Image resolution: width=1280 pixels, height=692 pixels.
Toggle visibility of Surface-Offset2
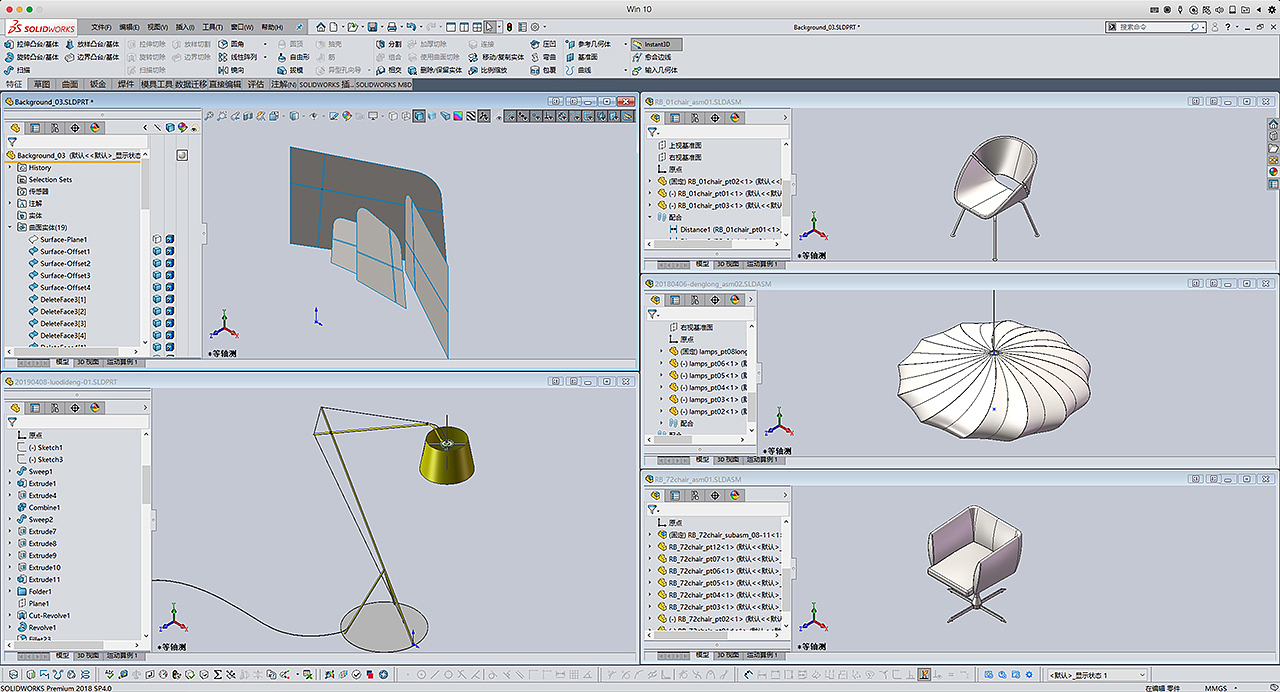point(157,264)
